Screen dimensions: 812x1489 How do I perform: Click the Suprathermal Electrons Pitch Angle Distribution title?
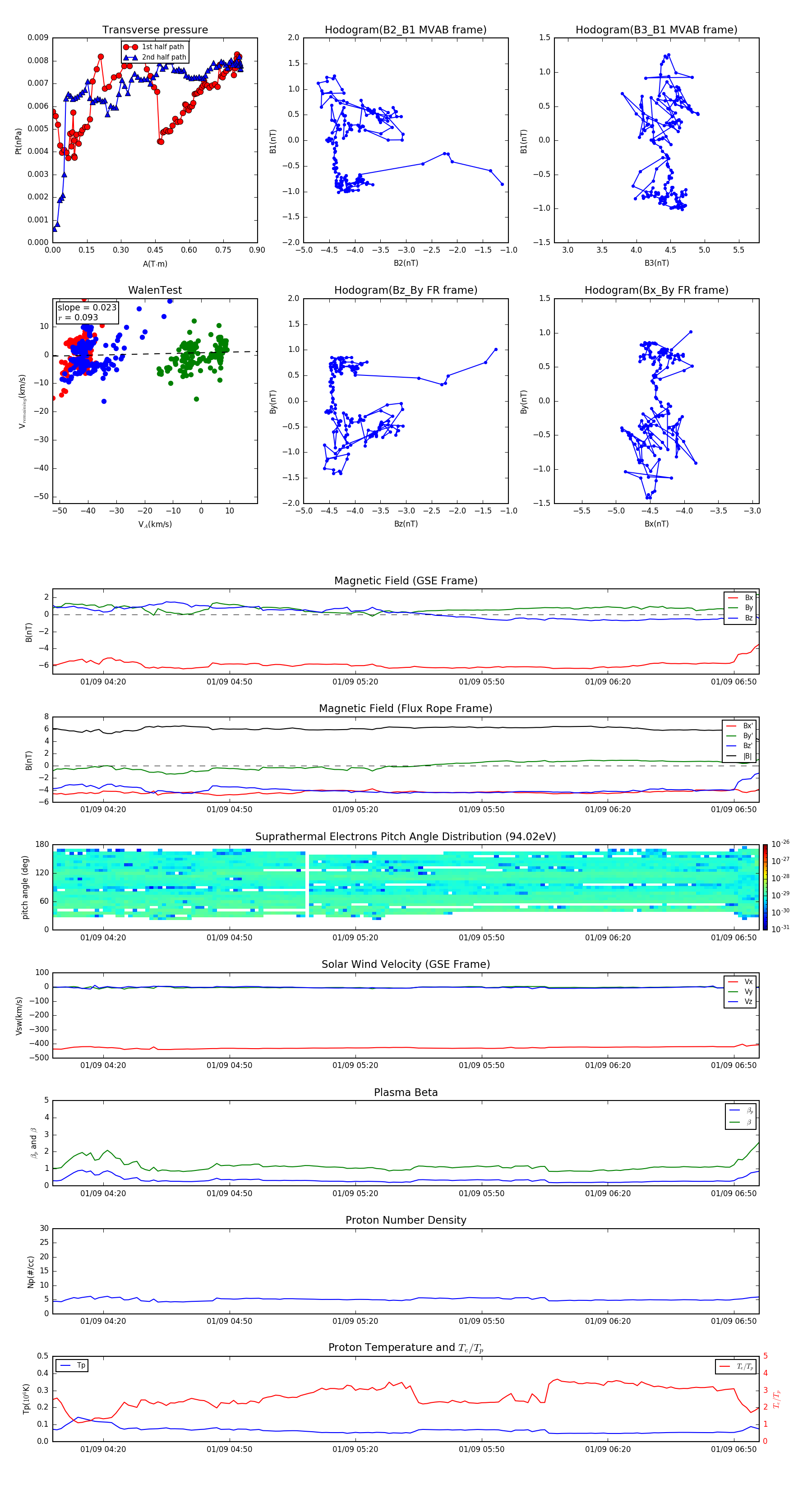406,837
